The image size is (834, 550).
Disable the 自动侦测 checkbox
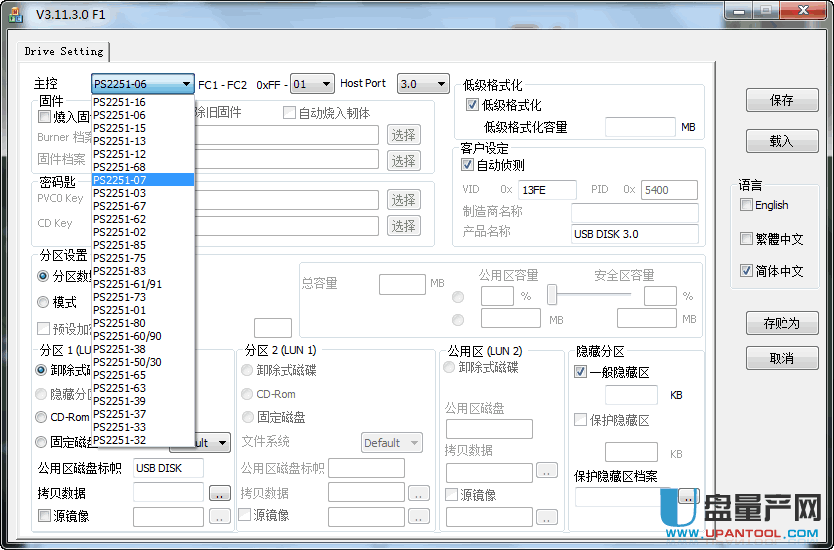(467, 165)
